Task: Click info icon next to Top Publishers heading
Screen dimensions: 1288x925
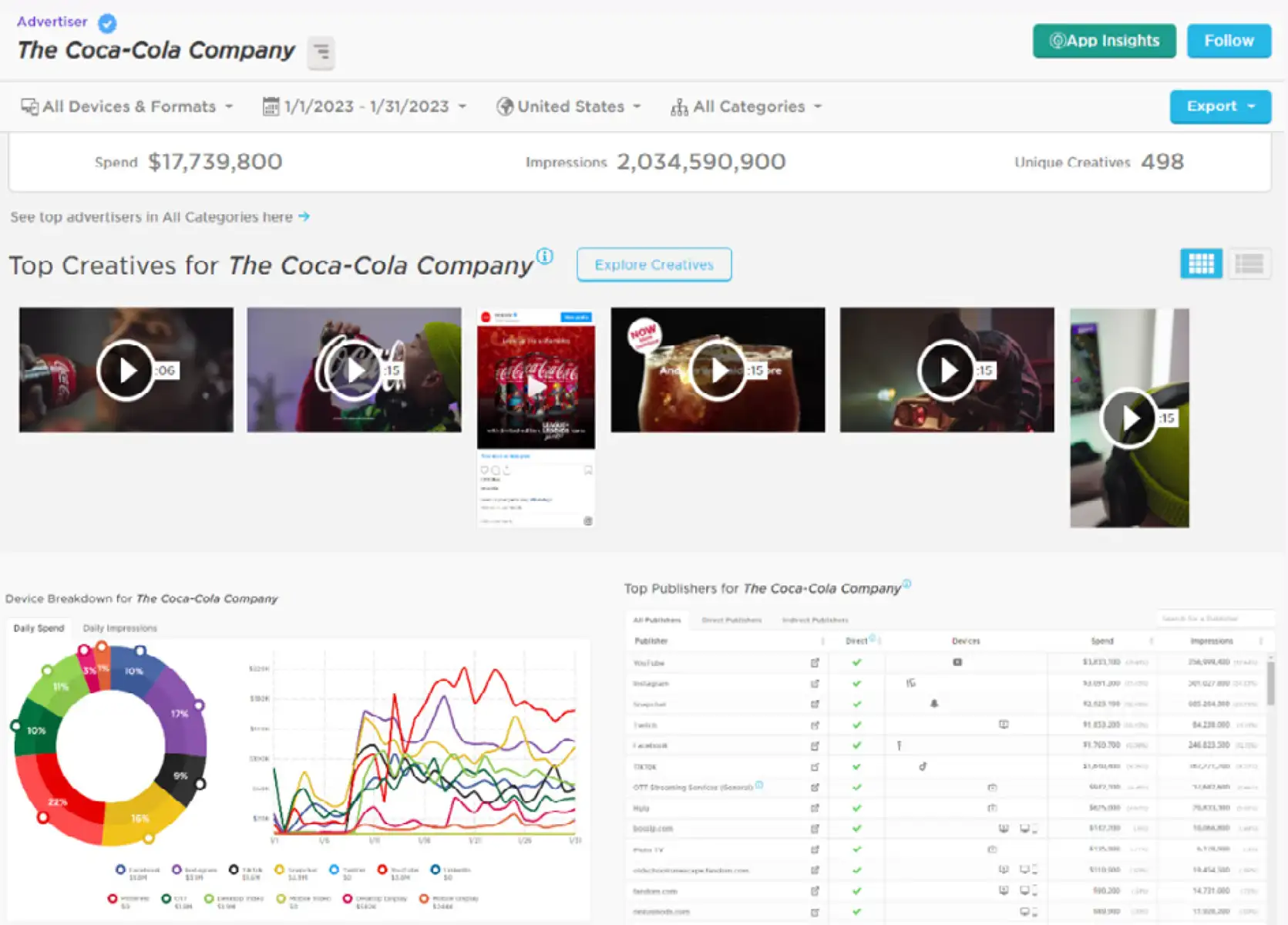Action: pos(907,584)
